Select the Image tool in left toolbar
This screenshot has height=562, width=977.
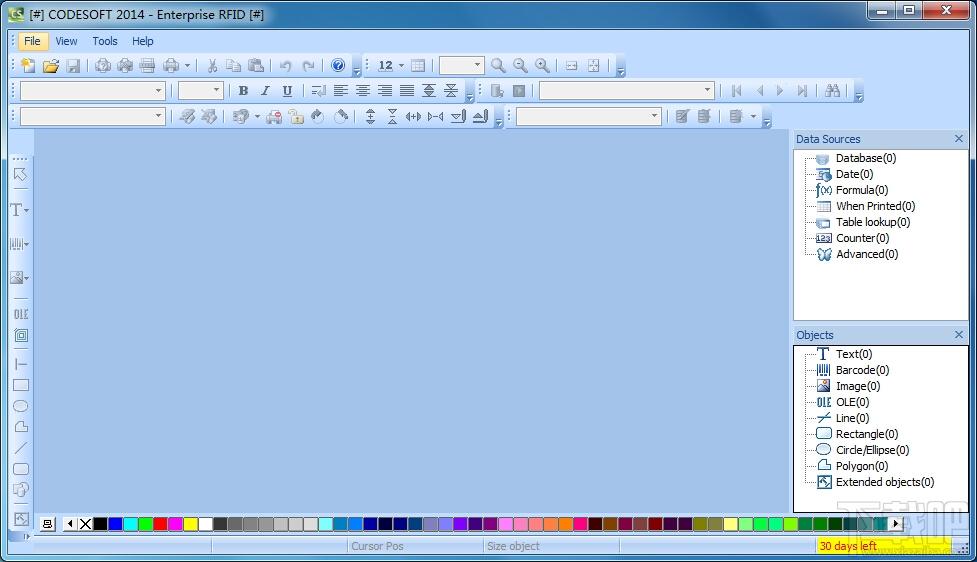pos(16,277)
